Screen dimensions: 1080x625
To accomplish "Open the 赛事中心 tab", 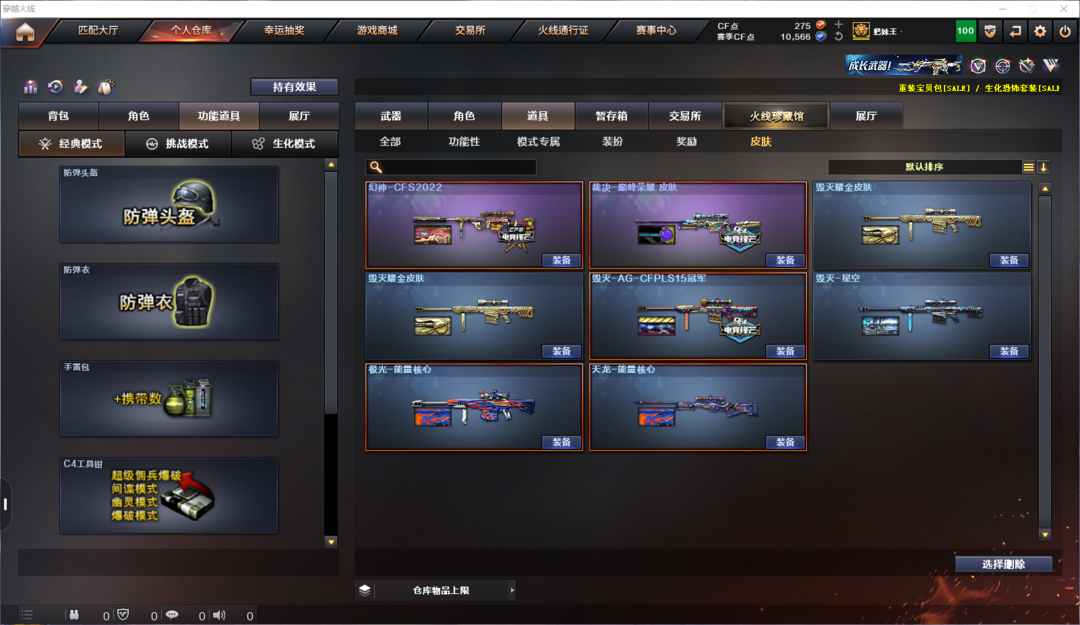I will (x=656, y=30).
